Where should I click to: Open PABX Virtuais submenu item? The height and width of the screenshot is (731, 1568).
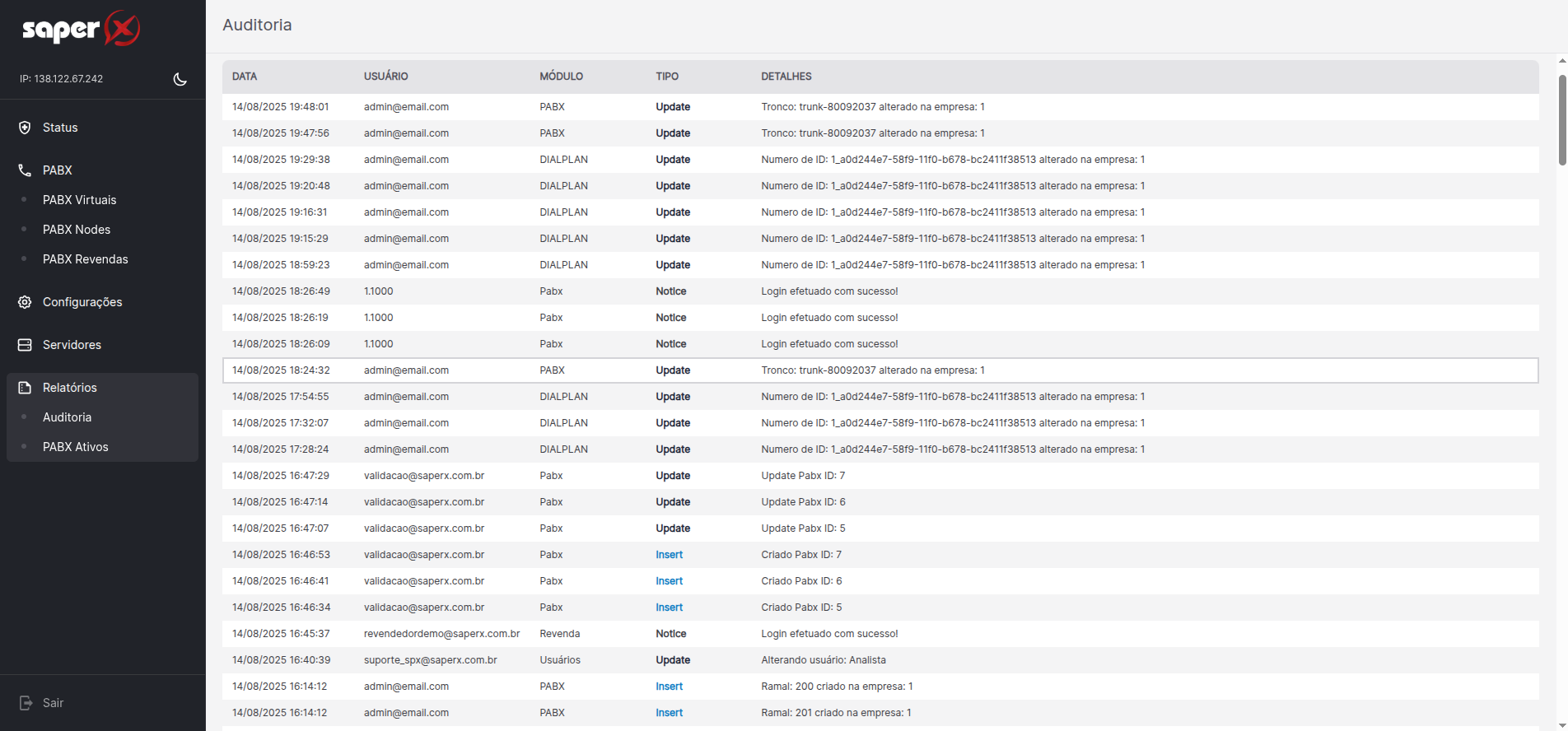coord(80,200)
